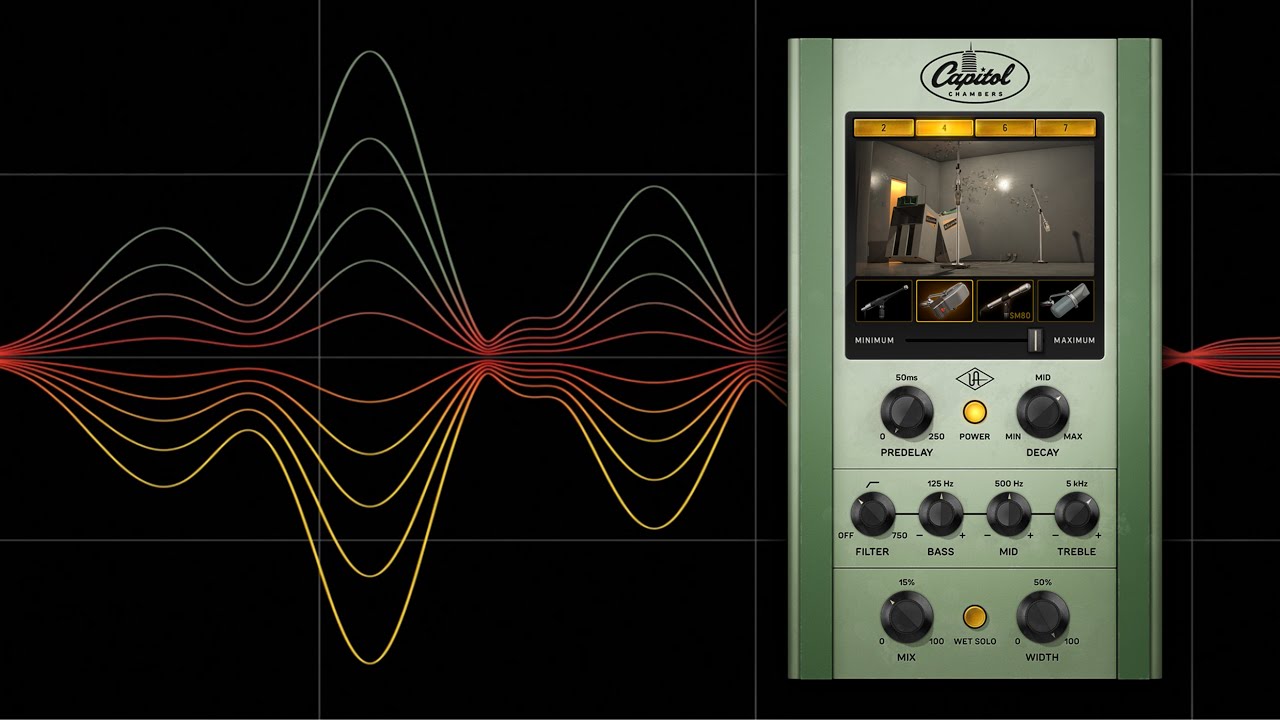Click the Universal Audio diamond logo
The height and width of the screenshot is (720, 1280).
pos(973,381)
